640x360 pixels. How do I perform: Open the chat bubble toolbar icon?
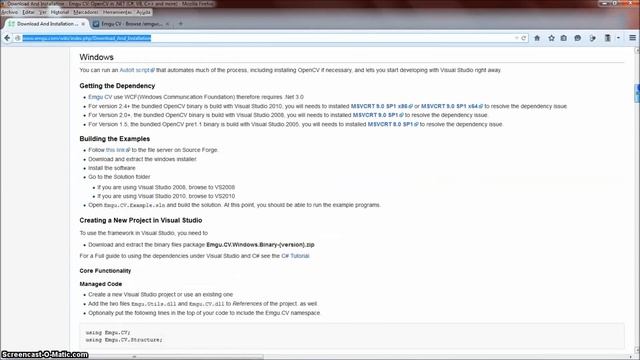(x=578, y=38)
